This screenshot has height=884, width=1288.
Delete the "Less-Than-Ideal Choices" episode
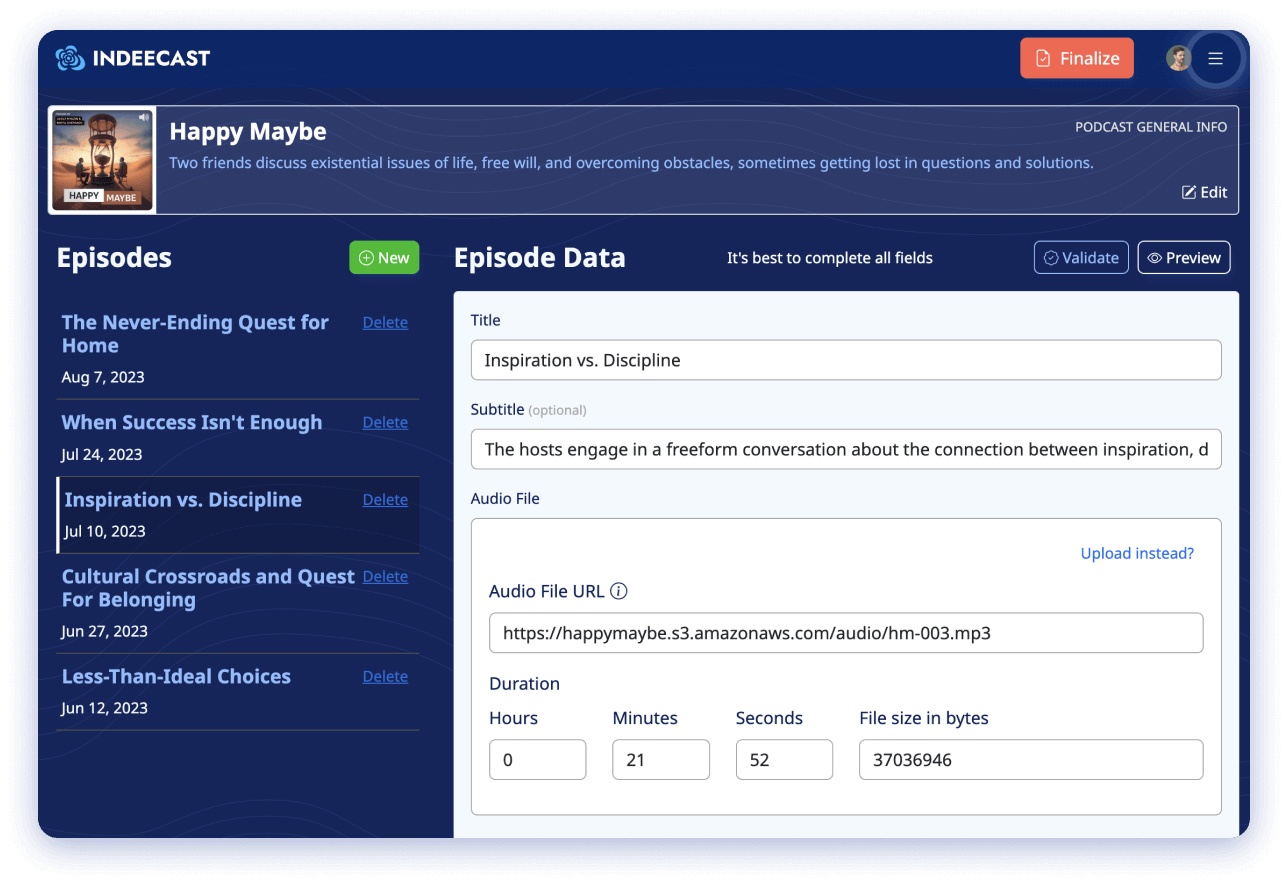385,676
